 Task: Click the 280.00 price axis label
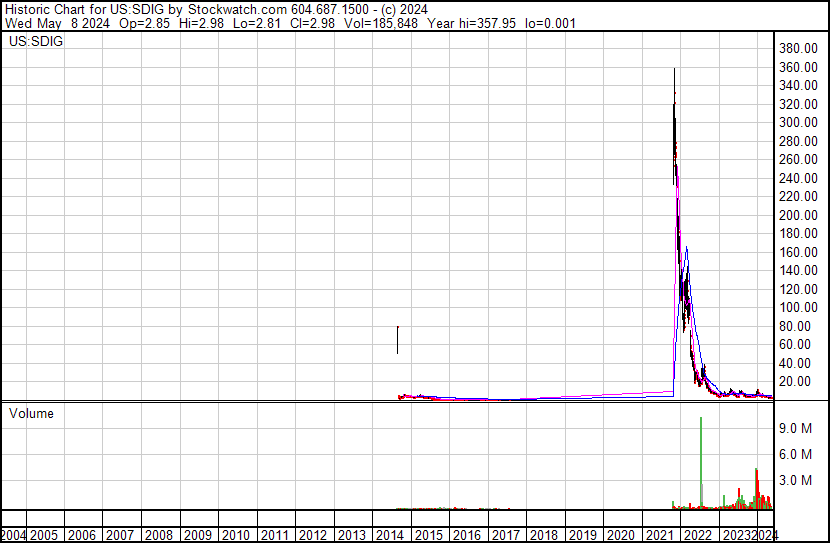[x=798, y=141]
